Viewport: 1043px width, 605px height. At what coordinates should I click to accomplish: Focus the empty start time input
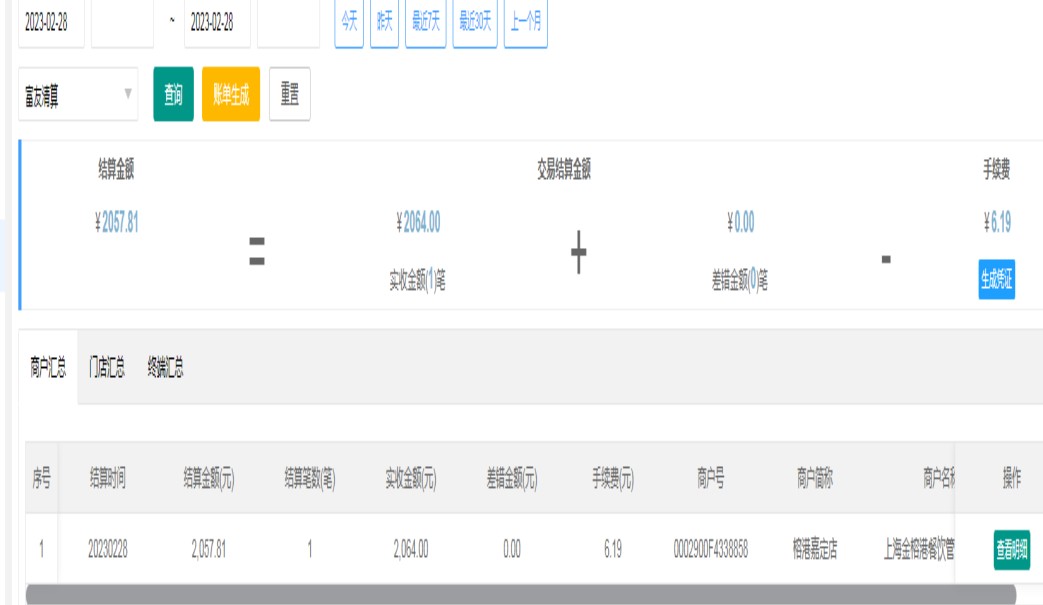pos(122,23)
